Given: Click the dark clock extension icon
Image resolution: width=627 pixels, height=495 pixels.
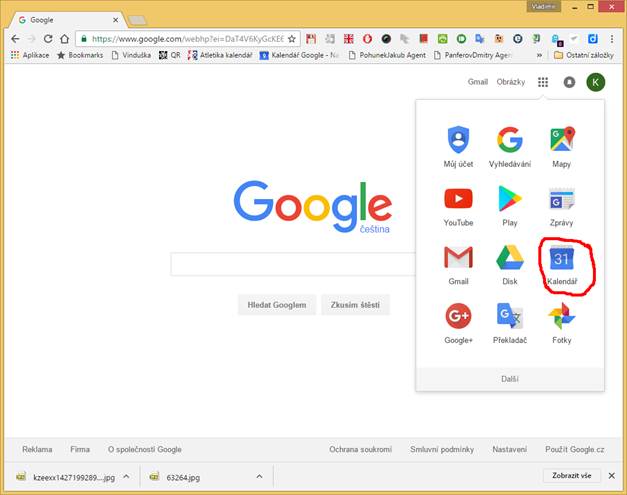Looking at the screenshot, I should click(x=517, y=39).
